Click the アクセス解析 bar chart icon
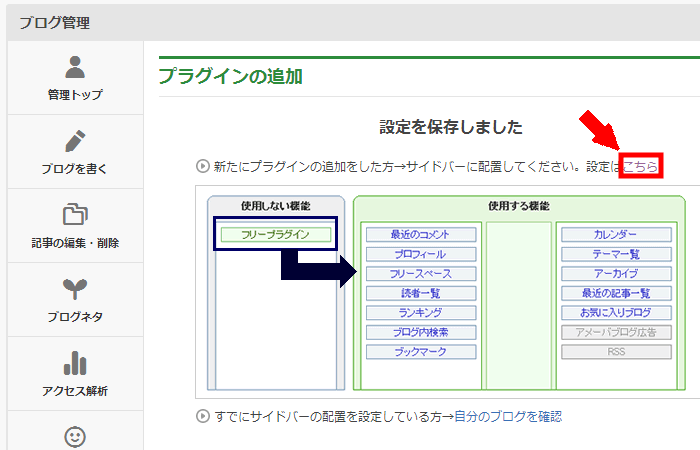Viewport: 700px width, 450px height. tap(75, 363)
